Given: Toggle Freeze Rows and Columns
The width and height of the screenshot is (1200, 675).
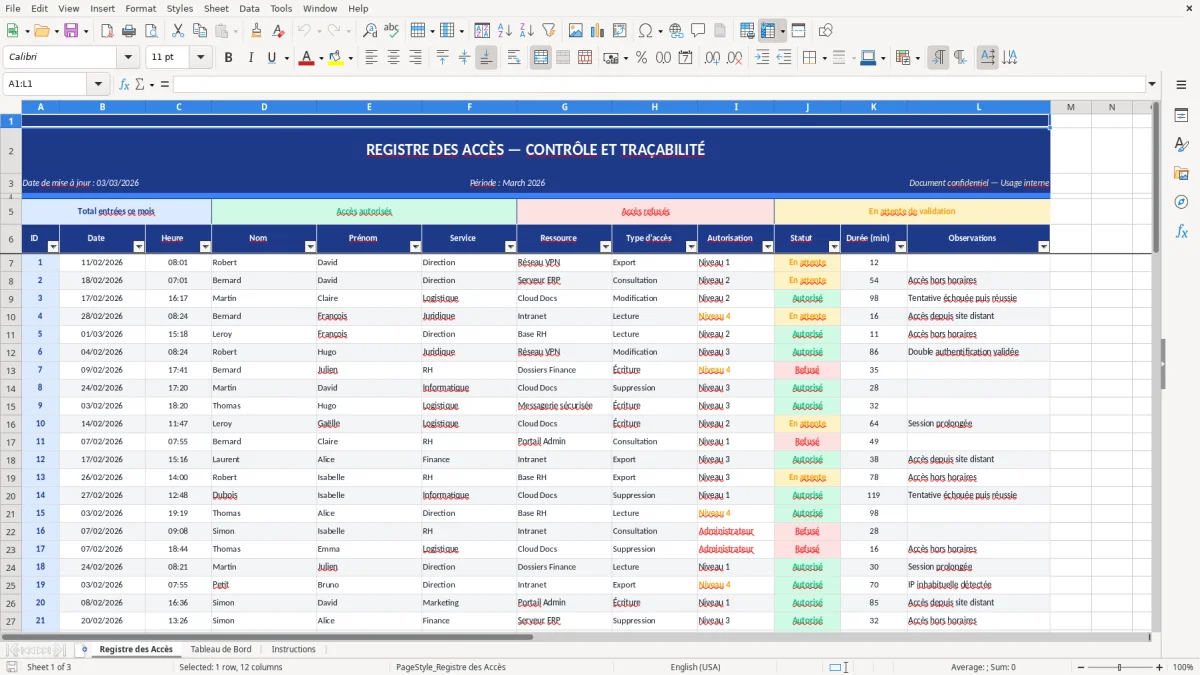Looking at the screenshot, I should click(768, 31).
